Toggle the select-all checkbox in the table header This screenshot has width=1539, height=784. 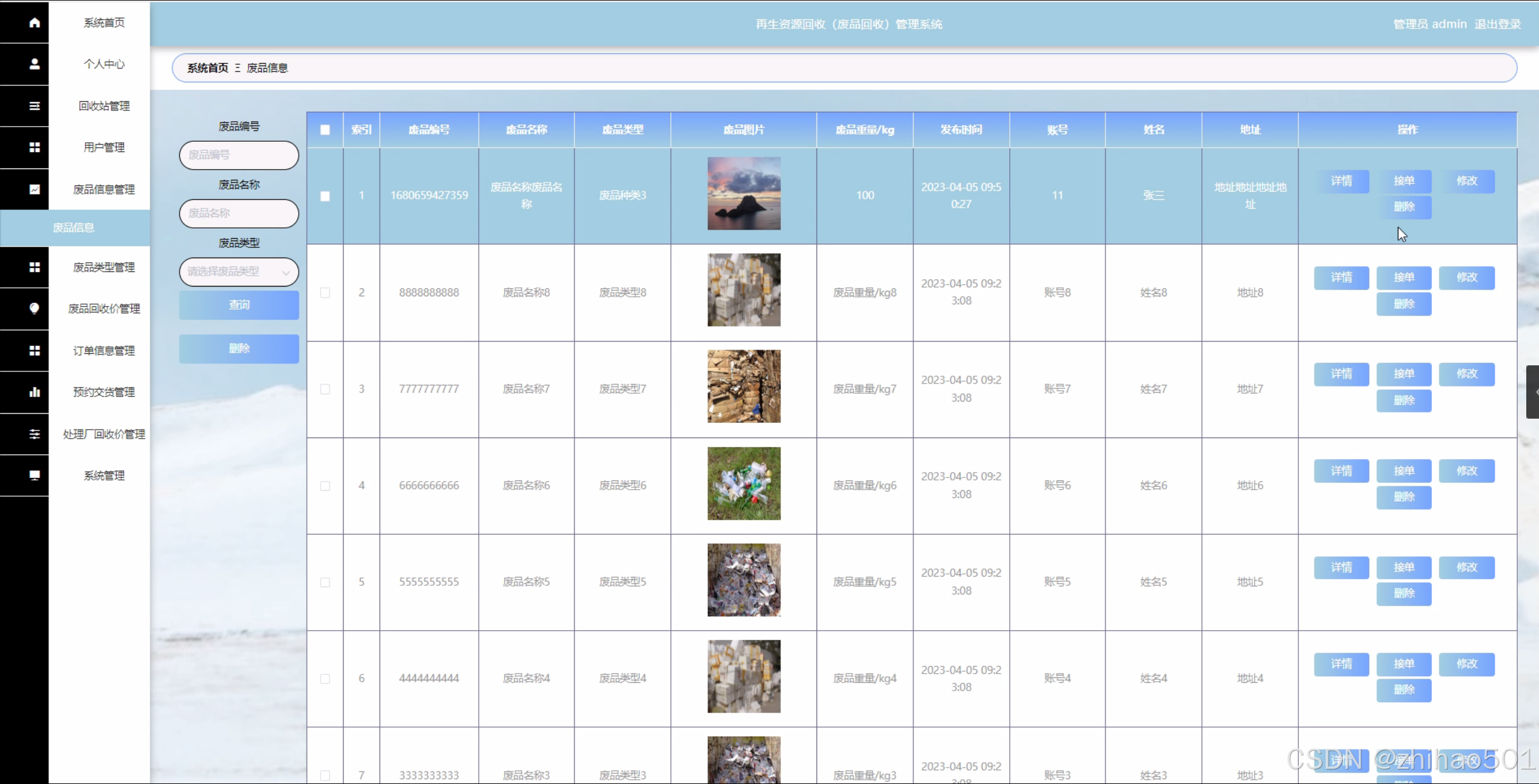click(325, 130)
